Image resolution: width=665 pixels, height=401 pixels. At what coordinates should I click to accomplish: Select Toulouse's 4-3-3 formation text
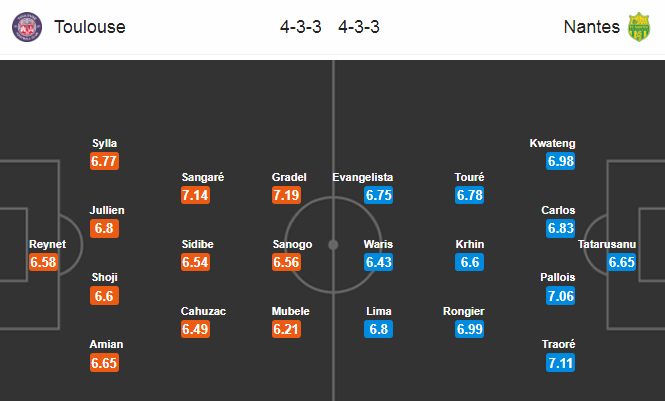300,27
